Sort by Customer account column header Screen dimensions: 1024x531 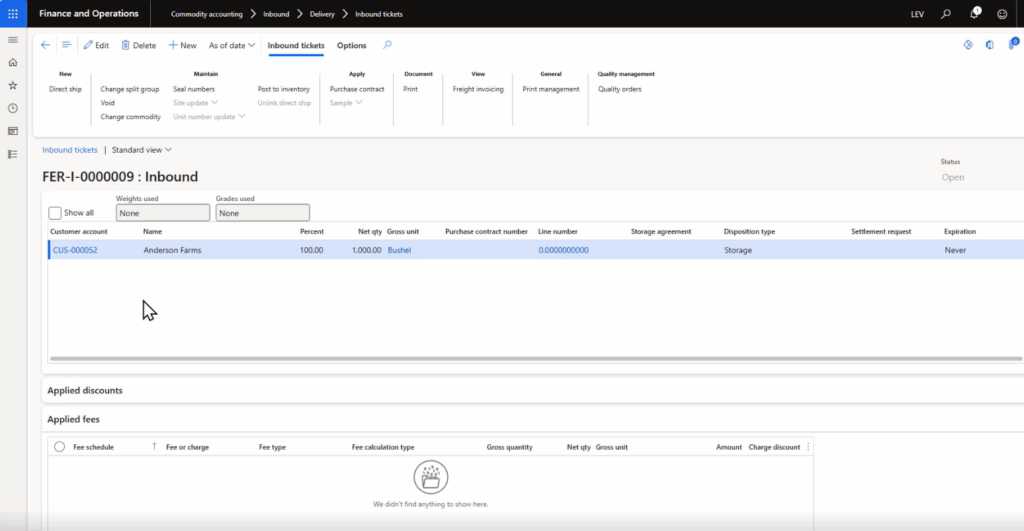(x=79, y=231)
